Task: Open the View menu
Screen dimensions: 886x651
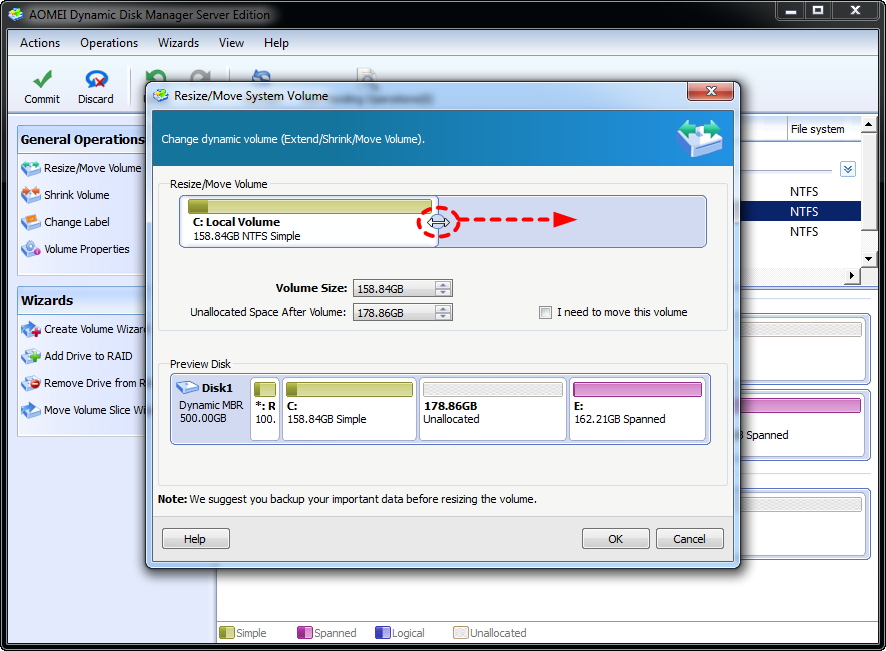Action: click(x=232, y=43)
